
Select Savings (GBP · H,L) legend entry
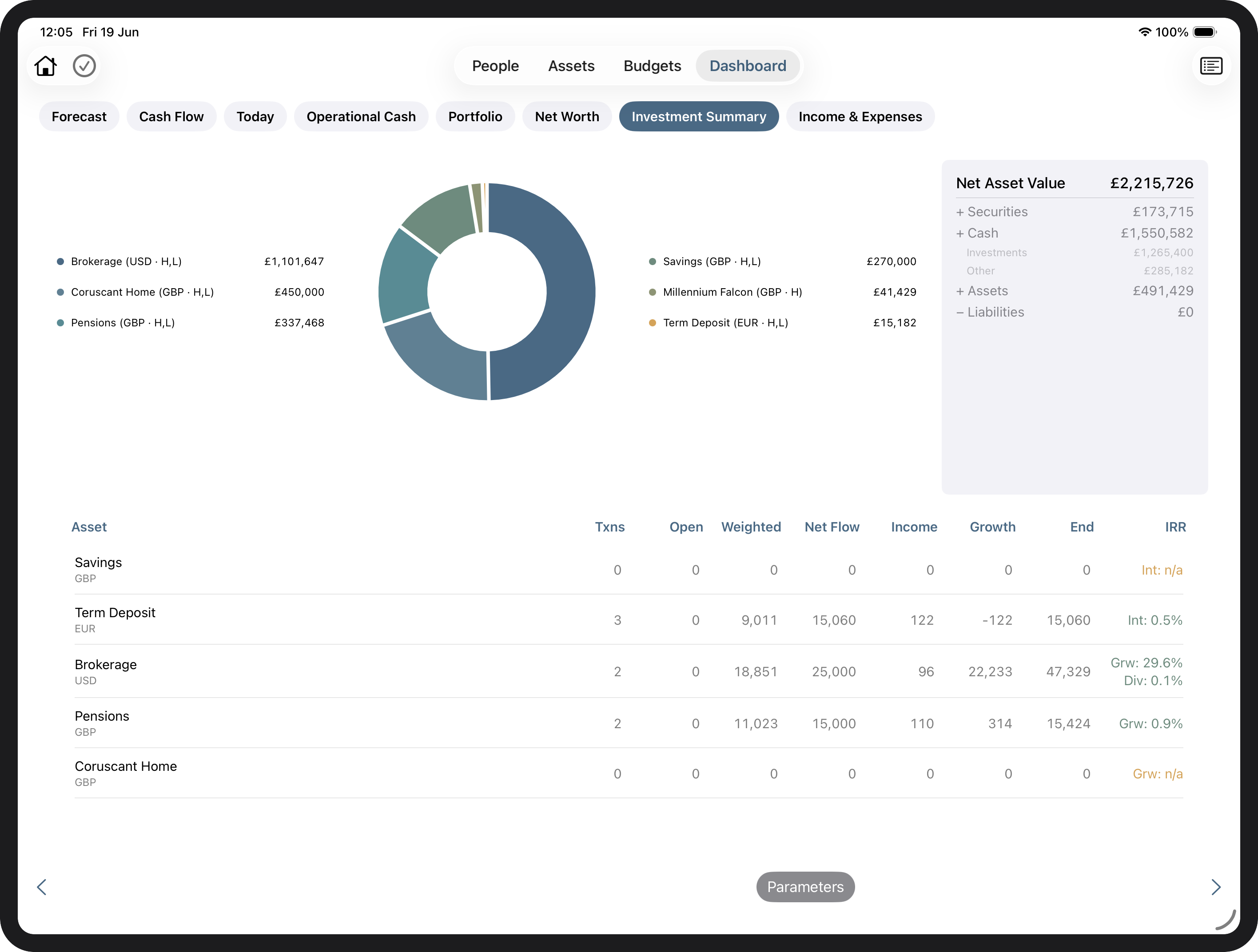click(783, 262)
